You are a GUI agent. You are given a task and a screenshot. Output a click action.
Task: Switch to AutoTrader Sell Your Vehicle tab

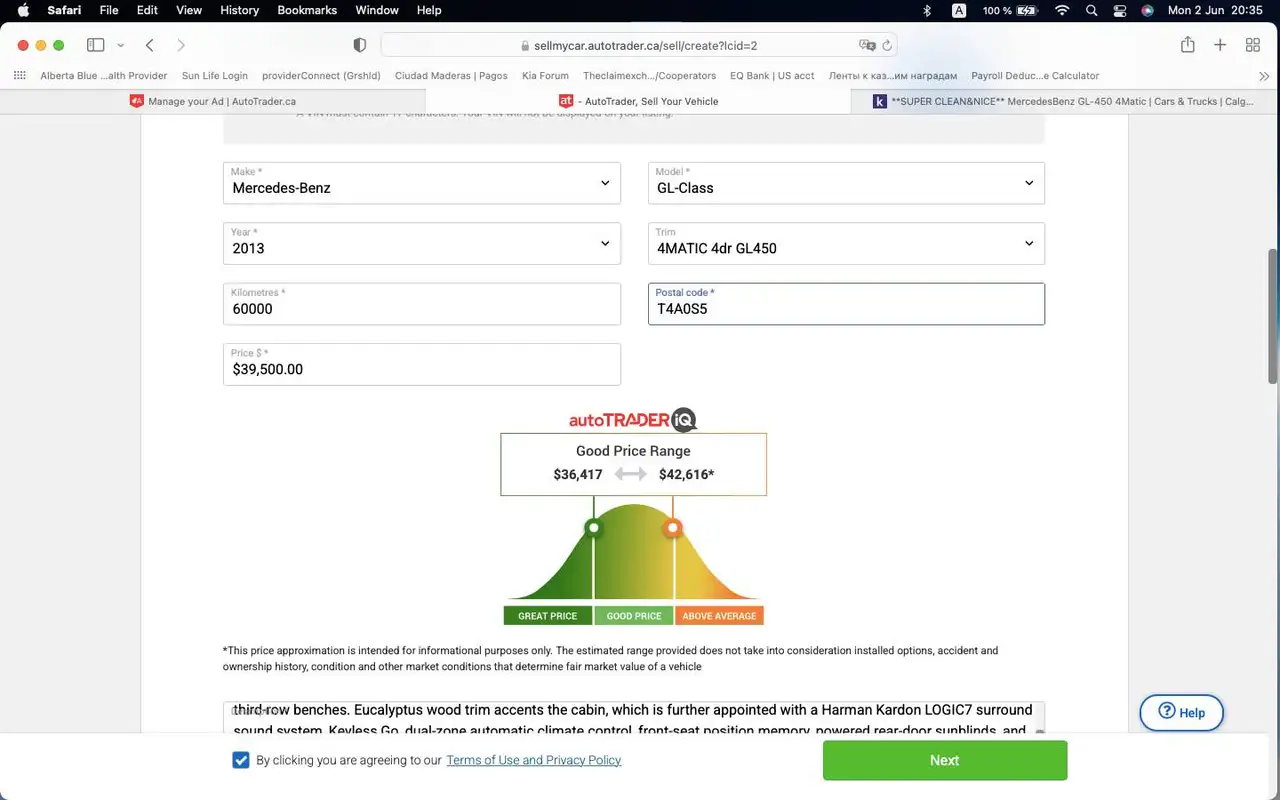638,101
